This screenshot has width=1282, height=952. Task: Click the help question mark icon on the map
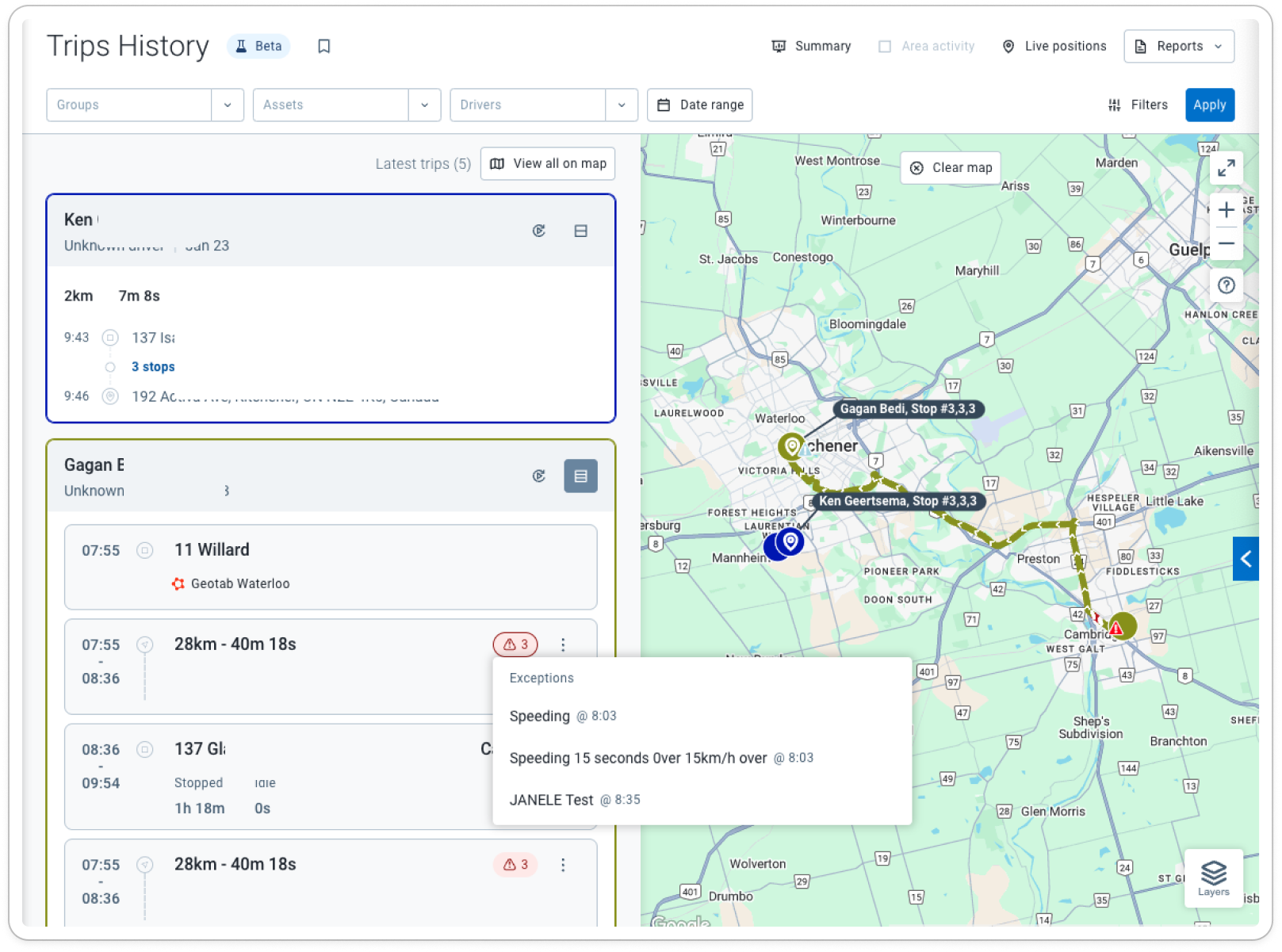click(1226, 285)
